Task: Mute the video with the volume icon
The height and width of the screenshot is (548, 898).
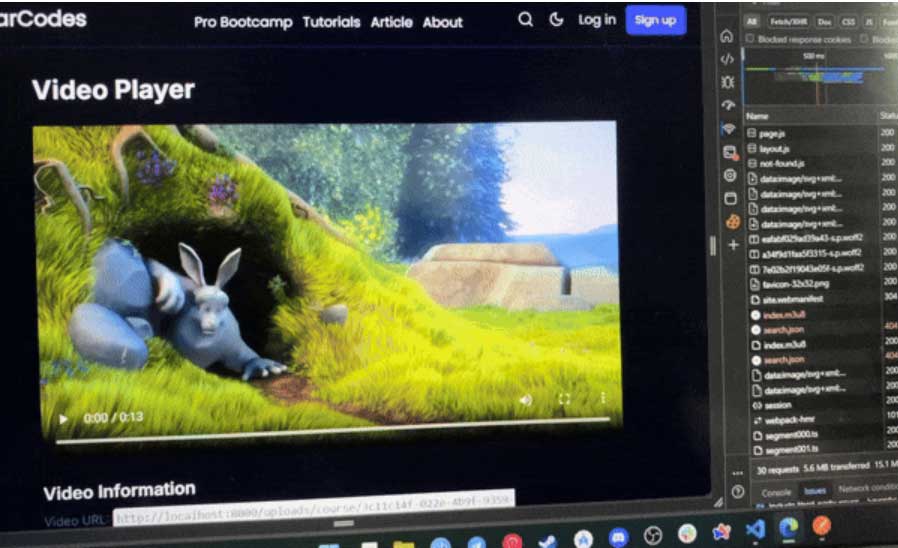Action: click(526, 400)
